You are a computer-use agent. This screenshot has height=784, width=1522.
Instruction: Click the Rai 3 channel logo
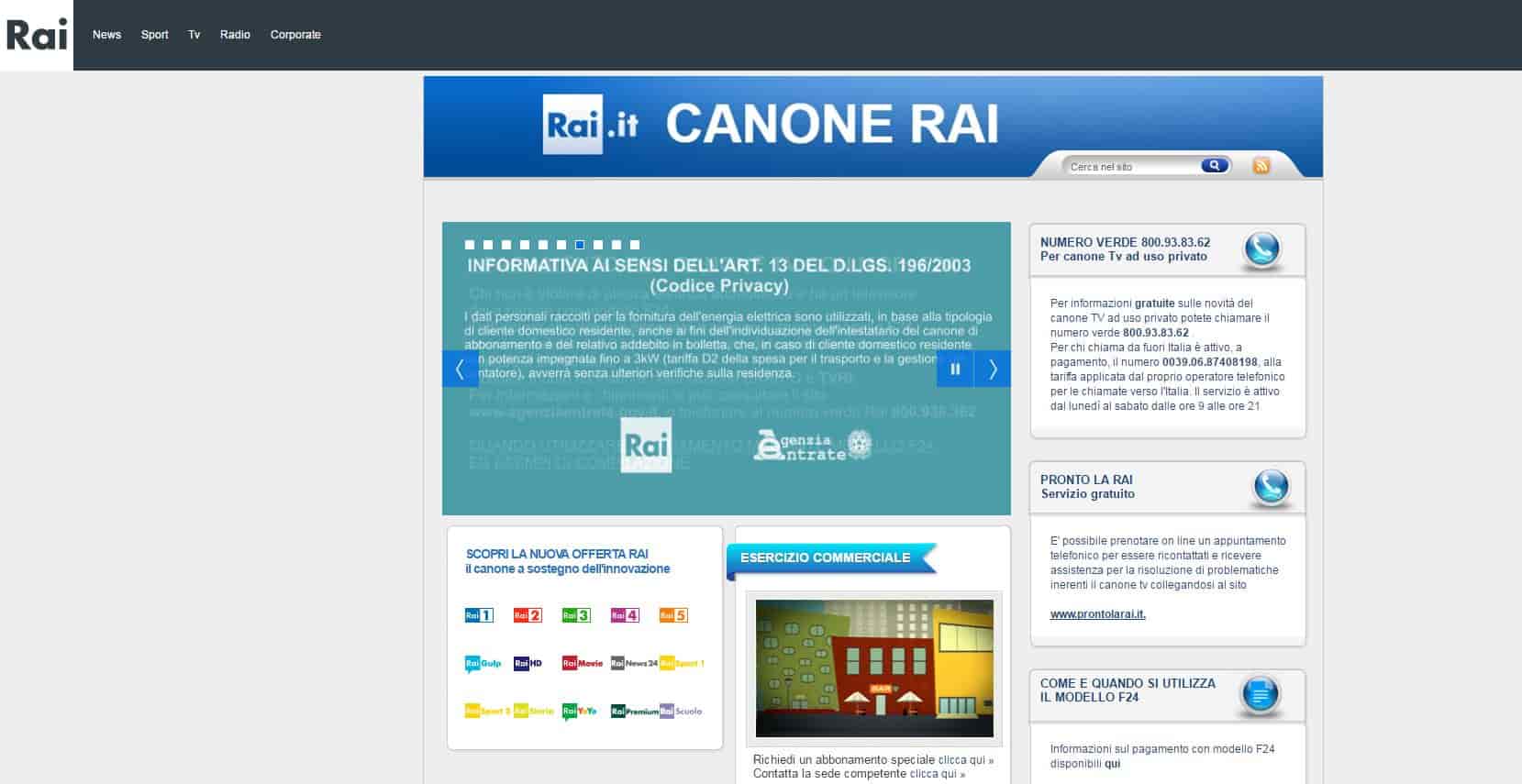coord(576,615)
